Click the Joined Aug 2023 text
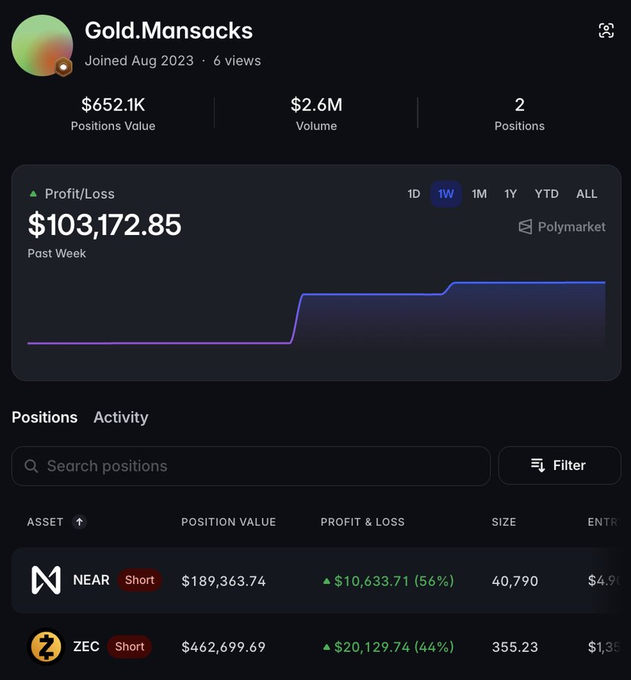The height and width of the screenshot is (680, 631). tap(139, 61)
